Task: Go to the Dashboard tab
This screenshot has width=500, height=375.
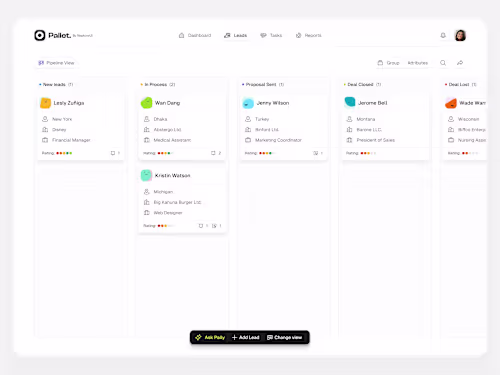Action: click(195, 35)
